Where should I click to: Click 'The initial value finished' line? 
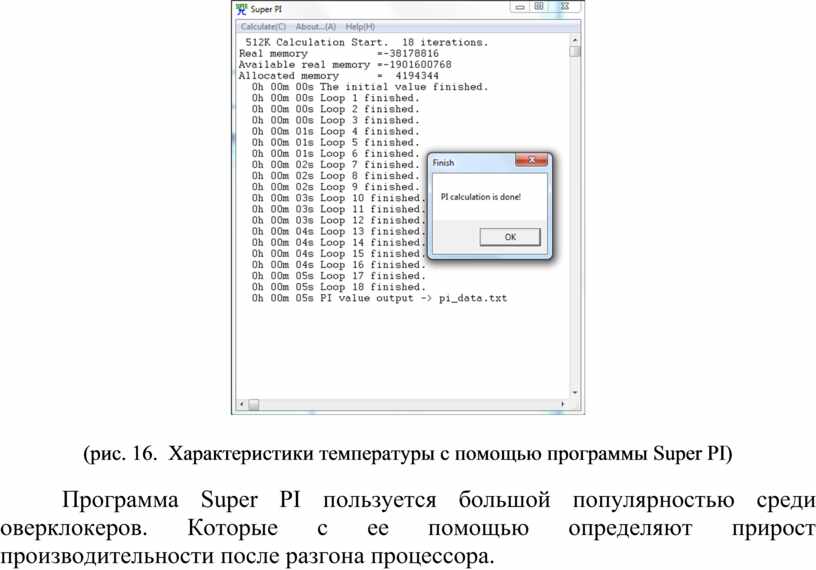click(x=370, y=86)
